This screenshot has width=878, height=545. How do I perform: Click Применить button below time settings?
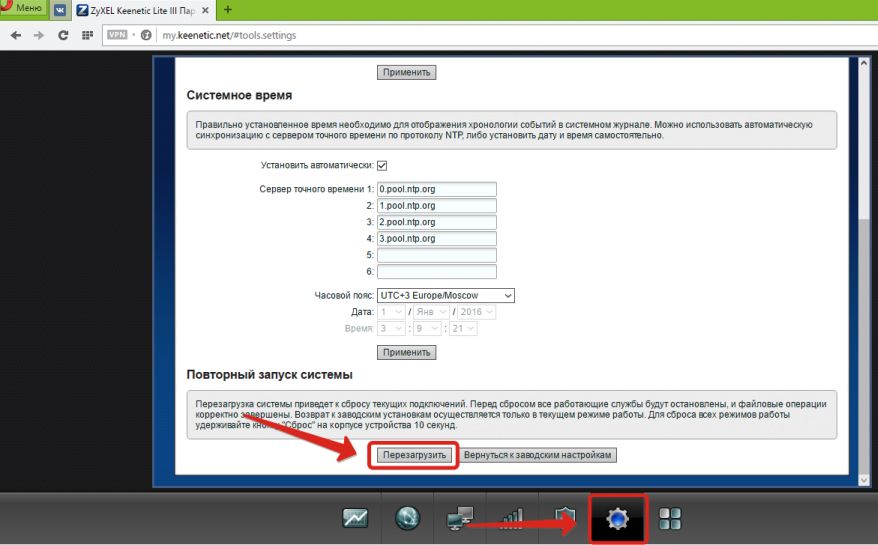(407, 352)
